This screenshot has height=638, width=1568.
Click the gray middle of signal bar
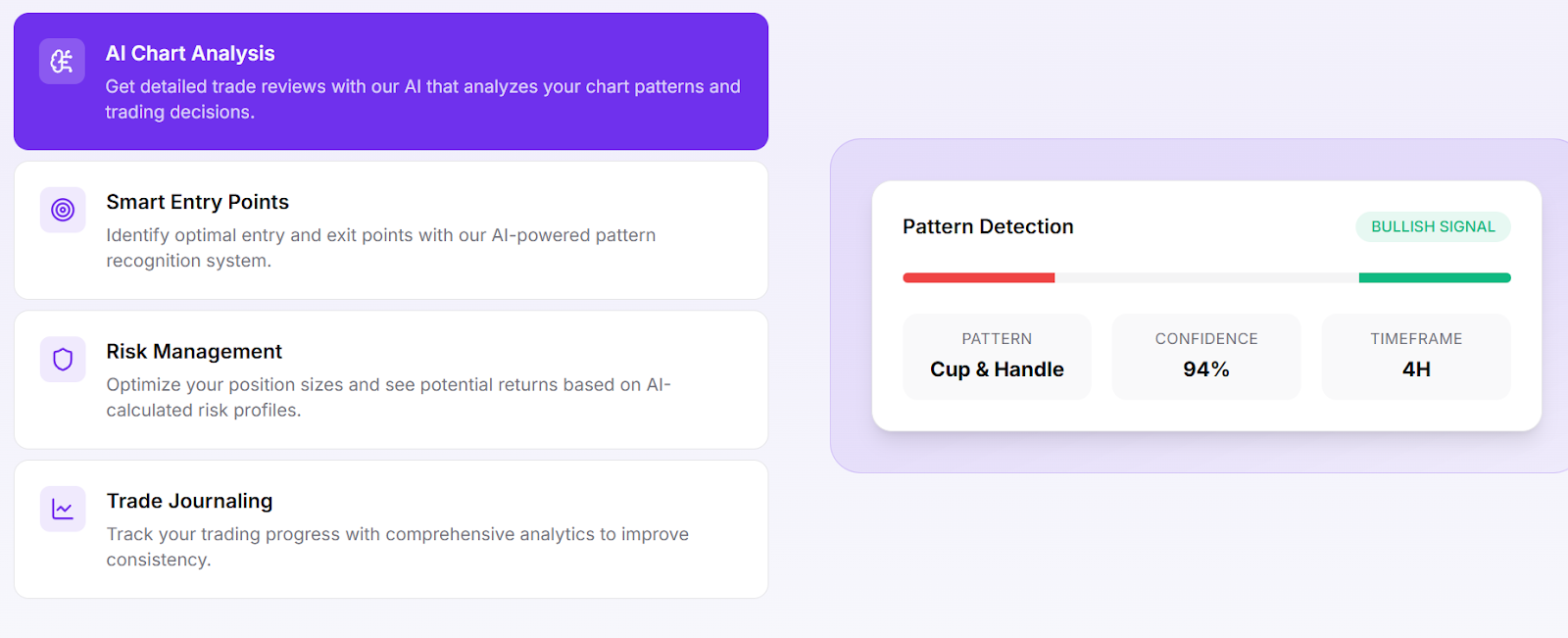click(1206, 278)
